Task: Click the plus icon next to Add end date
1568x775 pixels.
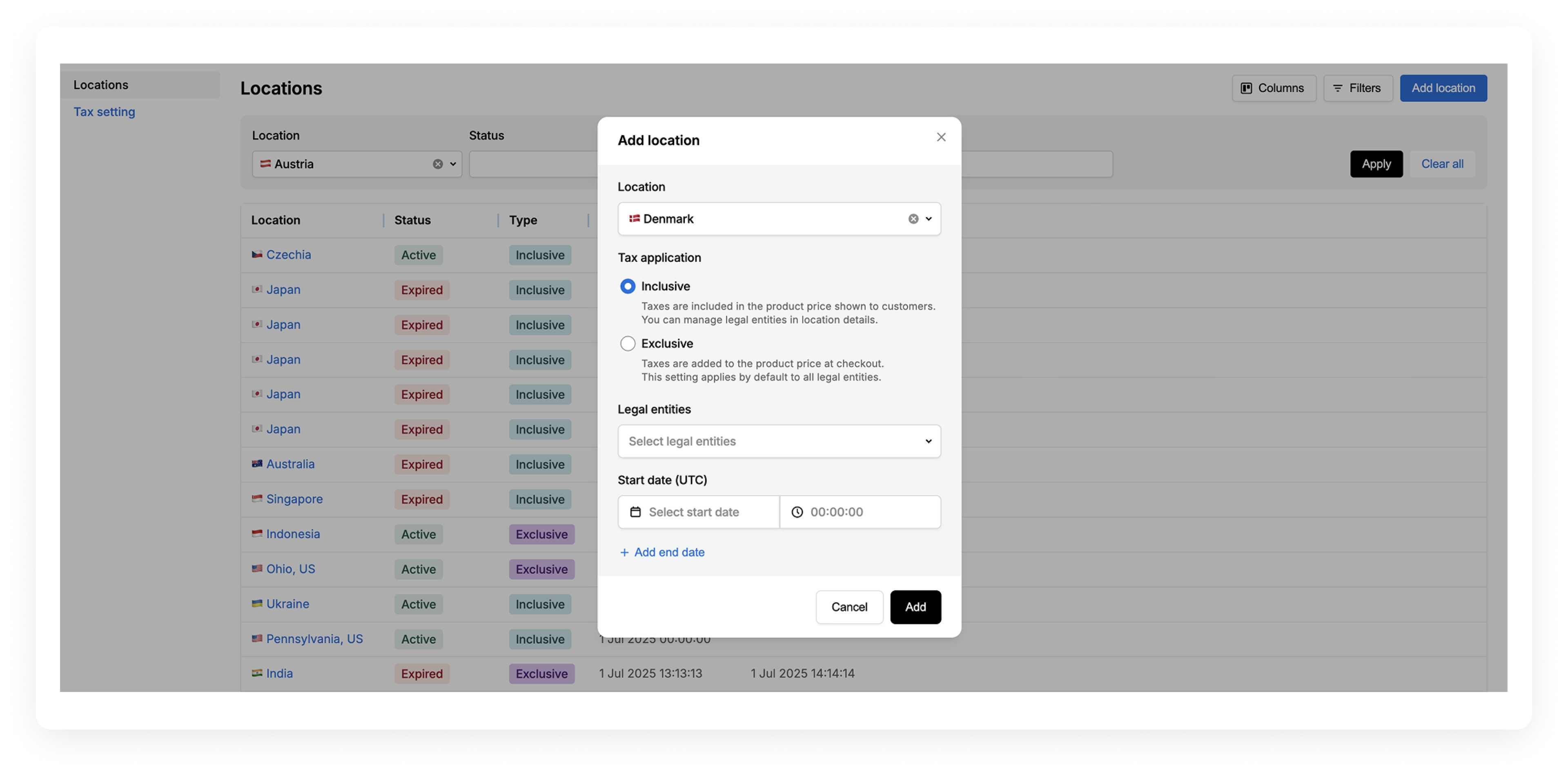Action: [x=624, y=552]
